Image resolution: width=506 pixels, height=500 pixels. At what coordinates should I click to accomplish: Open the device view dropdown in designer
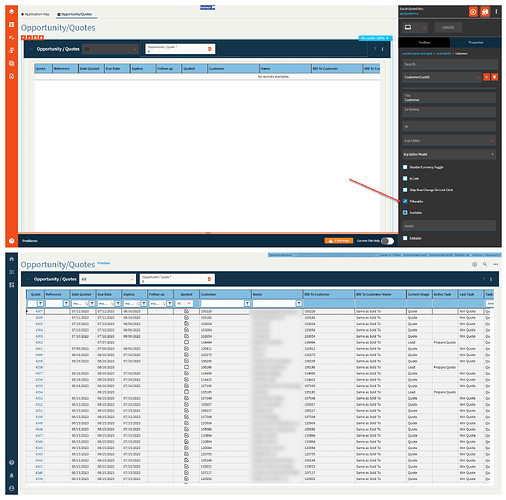point(414,27)
